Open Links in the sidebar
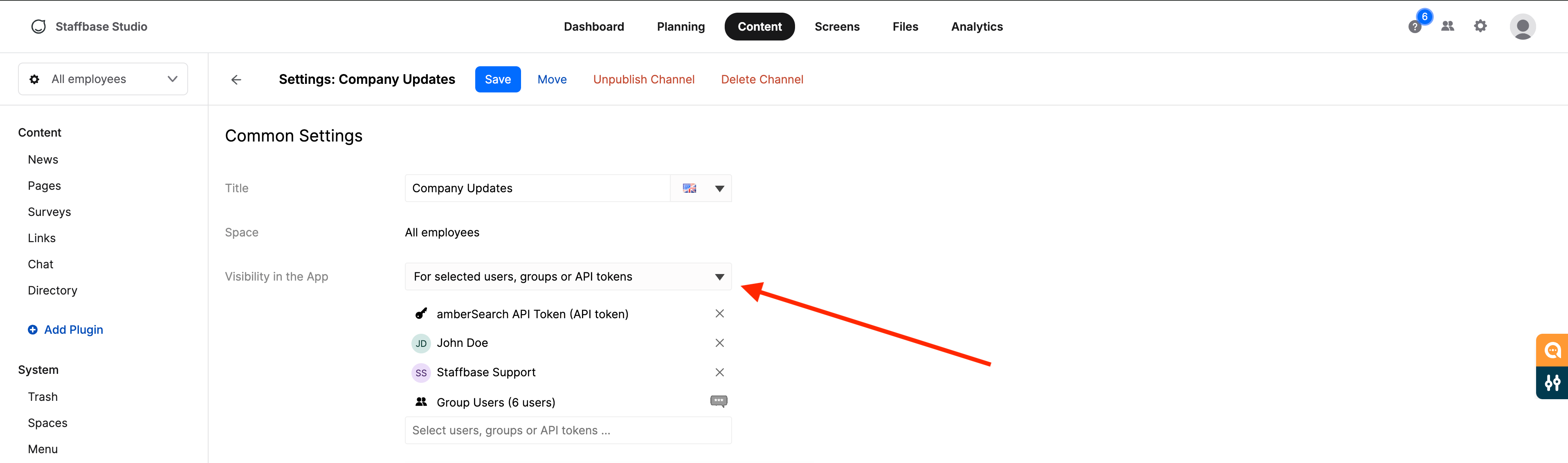Screen dimensions: 1568x463 [41, 238]
